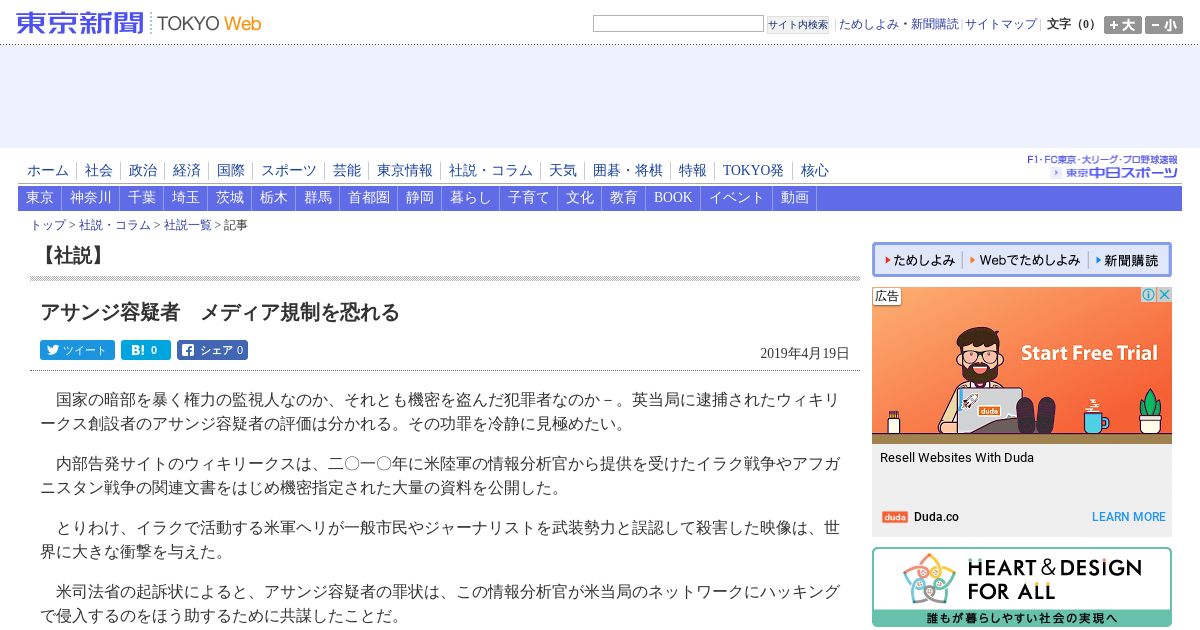Select the 栃木 regional tab
Screen dimensions: 1200x630
tap(274, 198)
